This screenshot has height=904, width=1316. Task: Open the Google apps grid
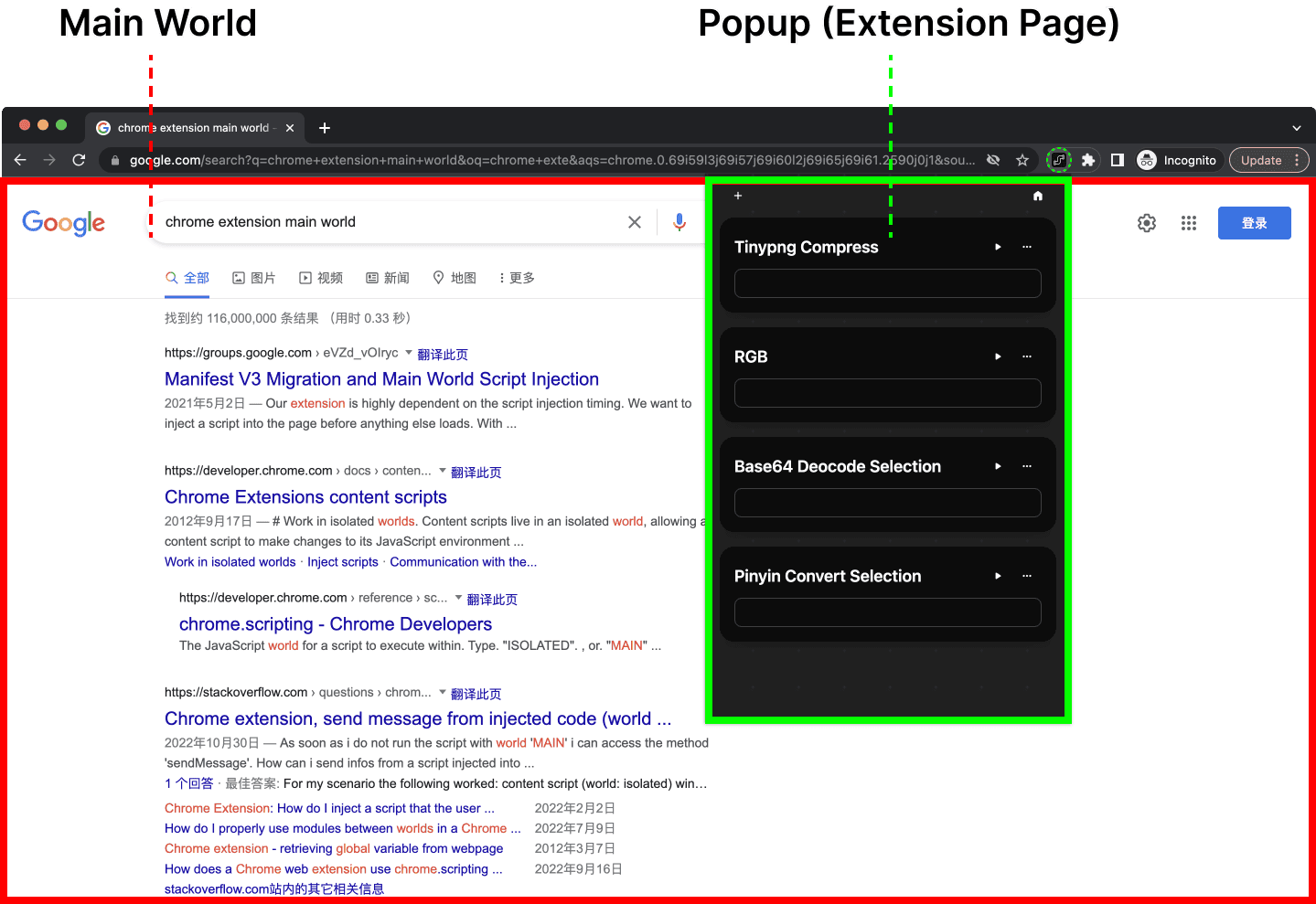click(x=1189, y=223)
